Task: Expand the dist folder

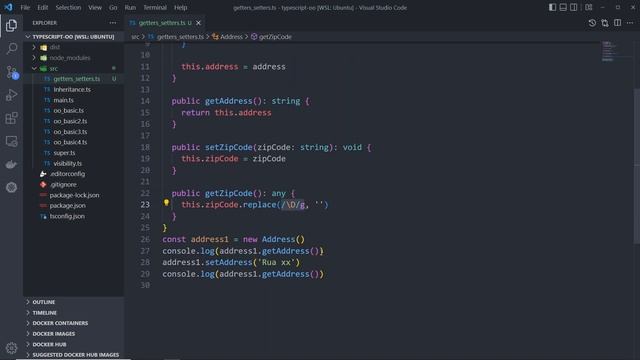Action: (73, 47)
